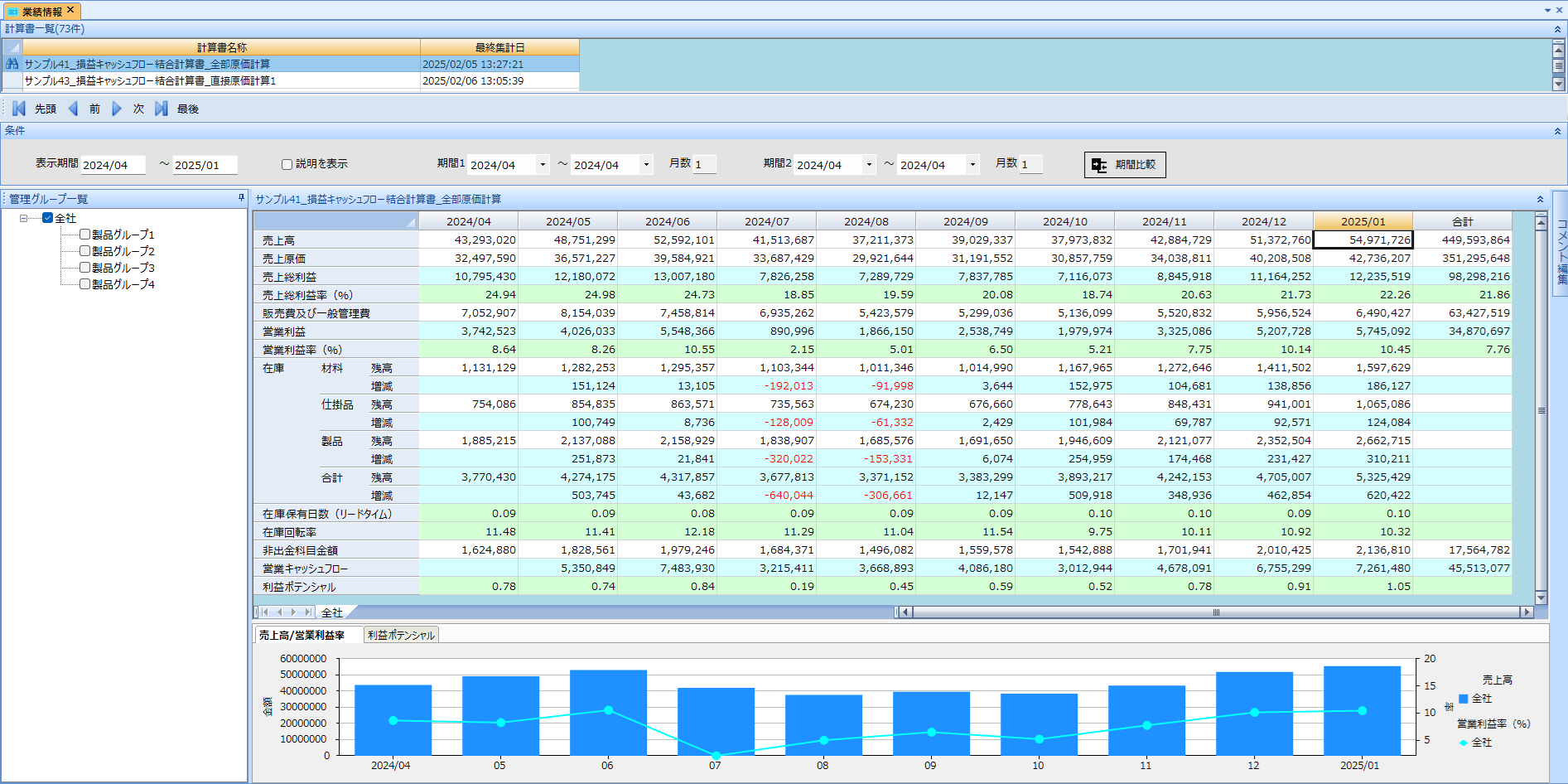Click the grid's horizontal scroll left arrow
The width and height of the screenshot is (1568, 784).
[906, 612]
